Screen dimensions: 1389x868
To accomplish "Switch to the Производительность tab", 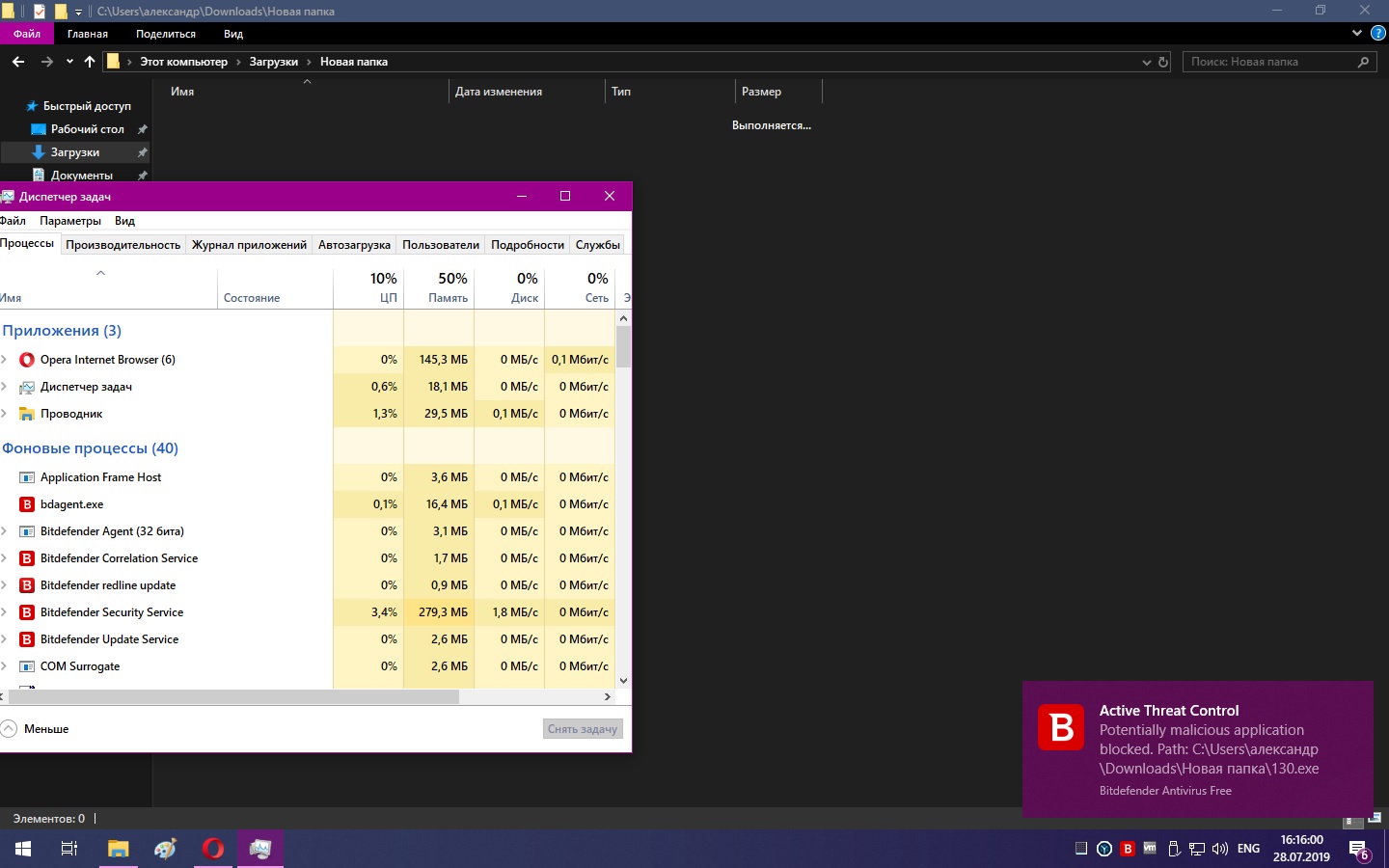I will 123,245.
